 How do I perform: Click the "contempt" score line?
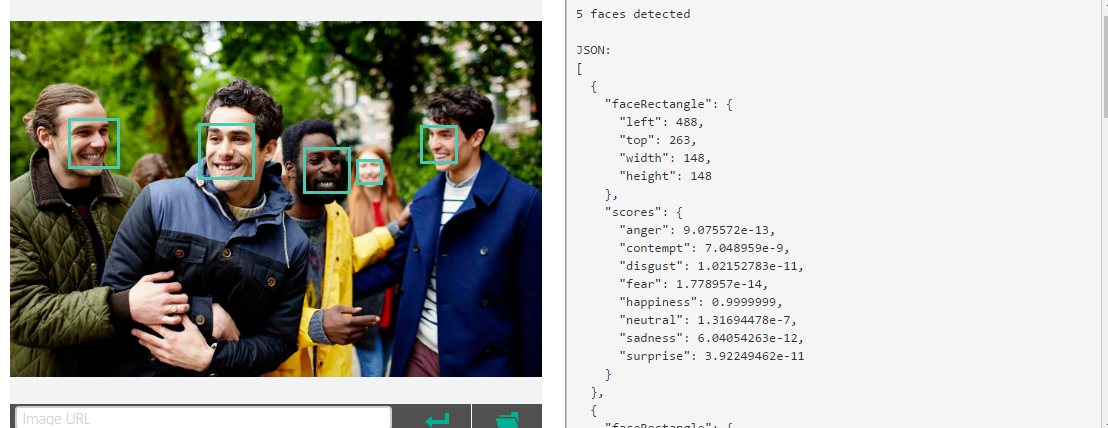[704, 248]
